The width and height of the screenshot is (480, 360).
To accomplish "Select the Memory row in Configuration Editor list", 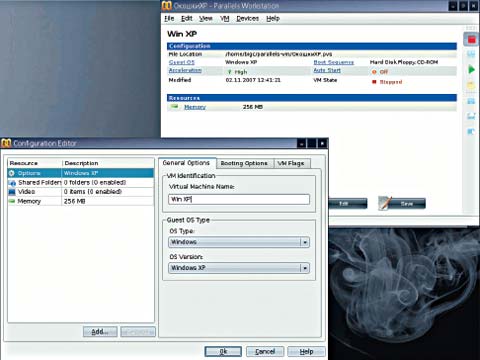I will [x=81, y=201].
